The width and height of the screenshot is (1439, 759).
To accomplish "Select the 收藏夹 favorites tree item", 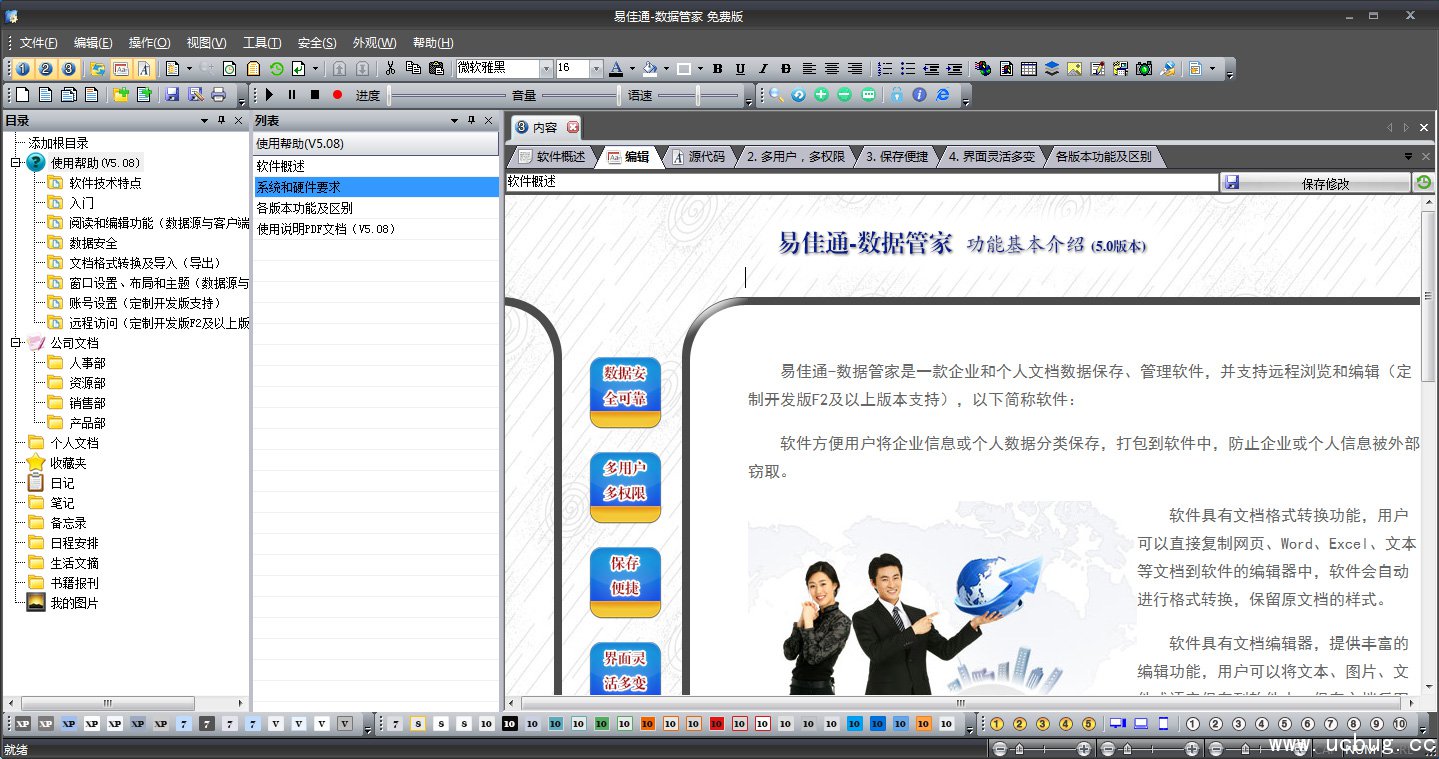I will pos(68,463).
